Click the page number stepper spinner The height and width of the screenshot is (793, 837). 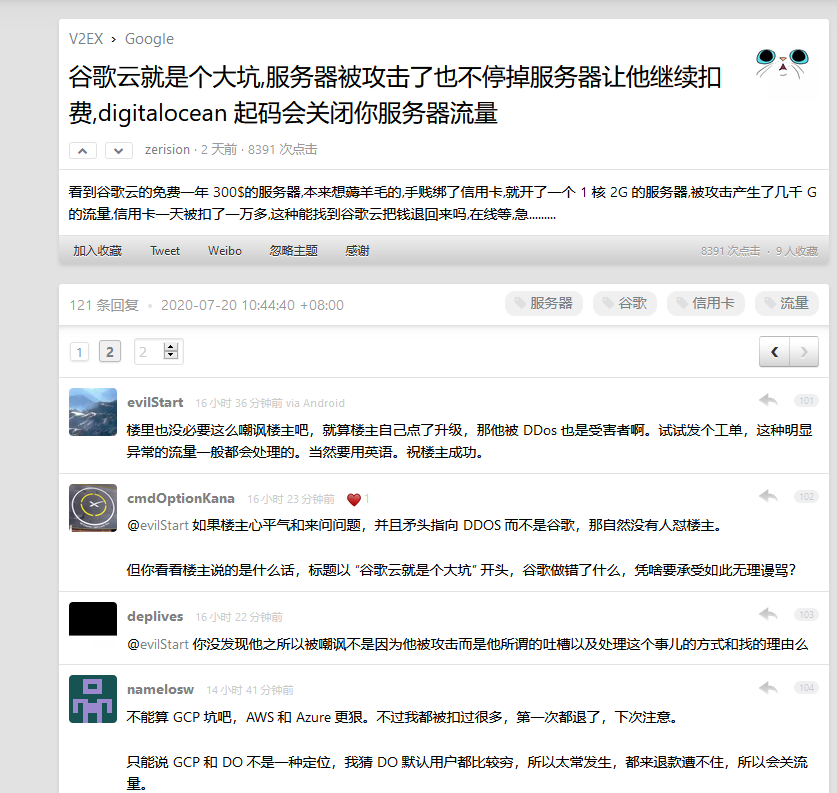[x=171, y=352]
